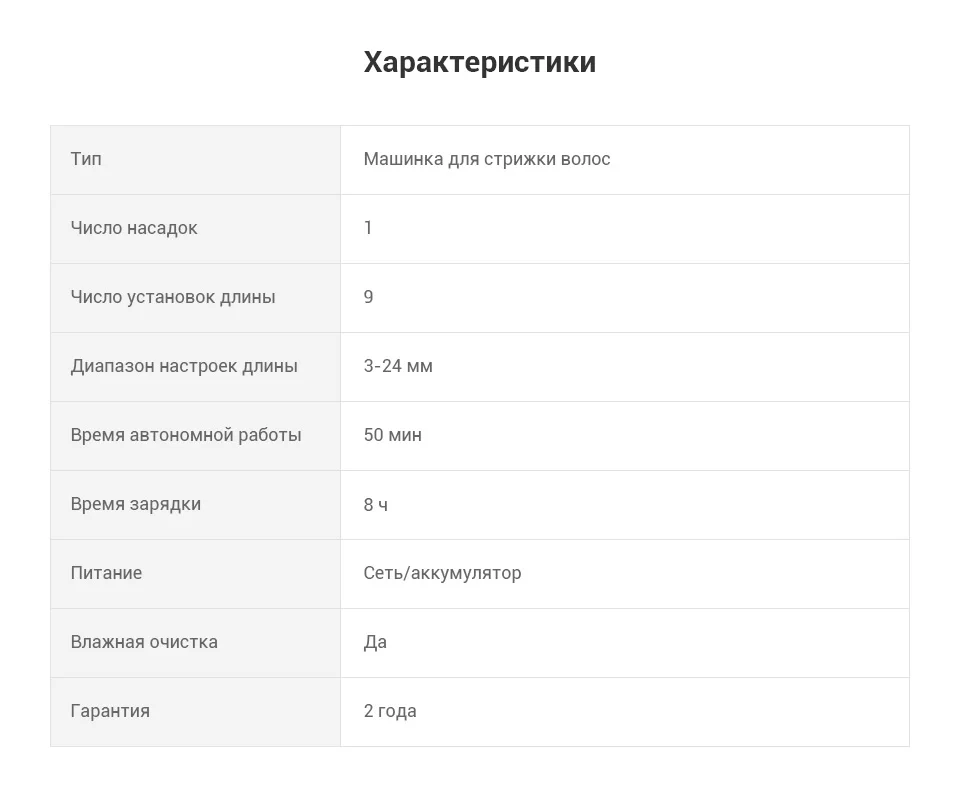Select the Питание label
The width and height of the screenshot is (960, 796).
point(107,573)
